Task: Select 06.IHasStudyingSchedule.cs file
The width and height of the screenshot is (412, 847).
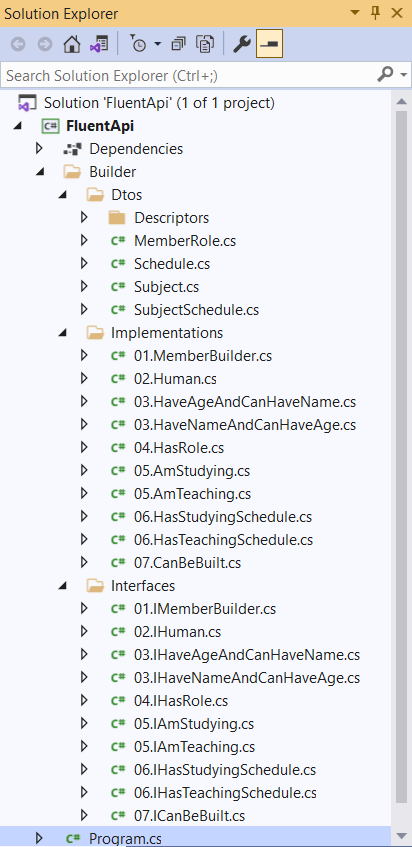Action: coord(225,770)
